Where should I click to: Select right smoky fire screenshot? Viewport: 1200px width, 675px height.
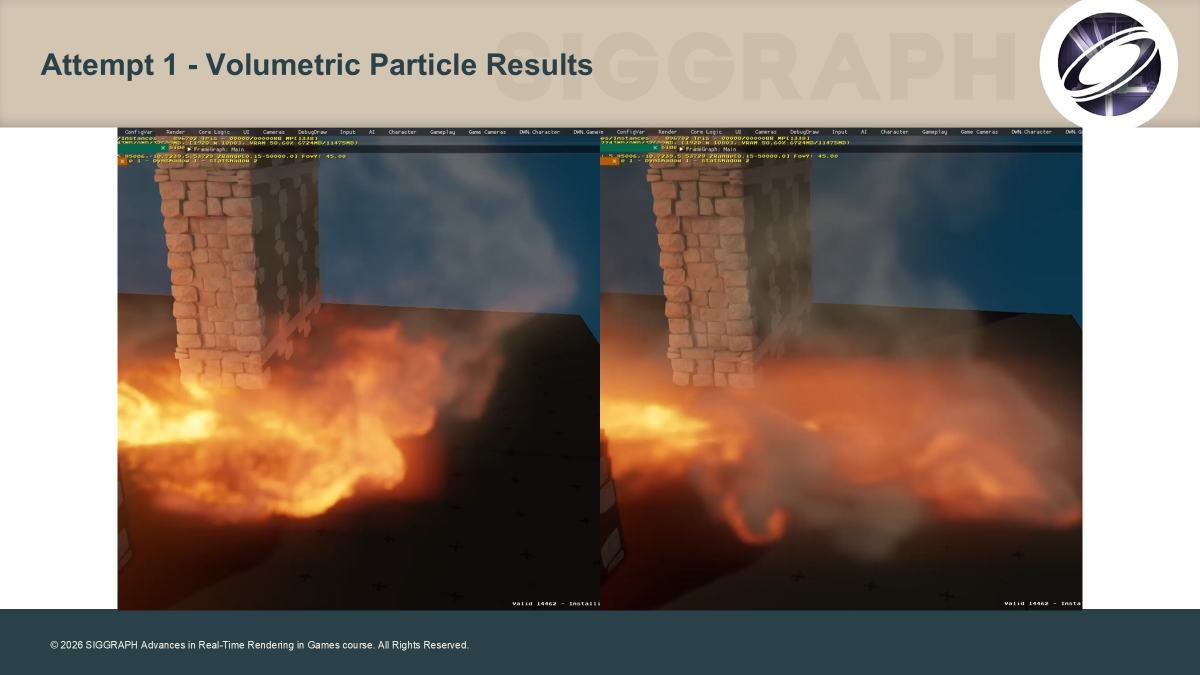tap(841, 368)
